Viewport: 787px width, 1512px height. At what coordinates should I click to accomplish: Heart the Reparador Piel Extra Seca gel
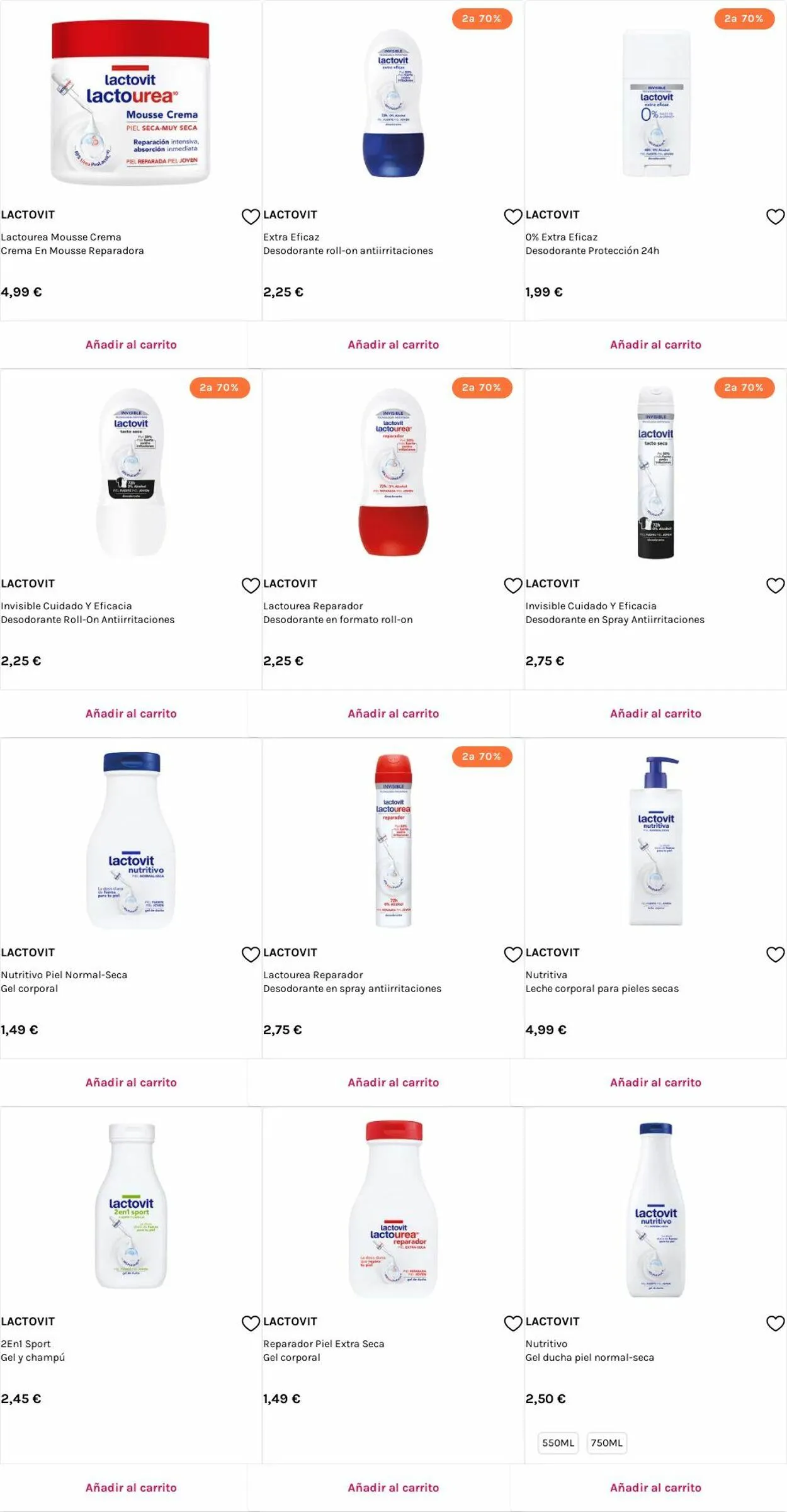513,1323
